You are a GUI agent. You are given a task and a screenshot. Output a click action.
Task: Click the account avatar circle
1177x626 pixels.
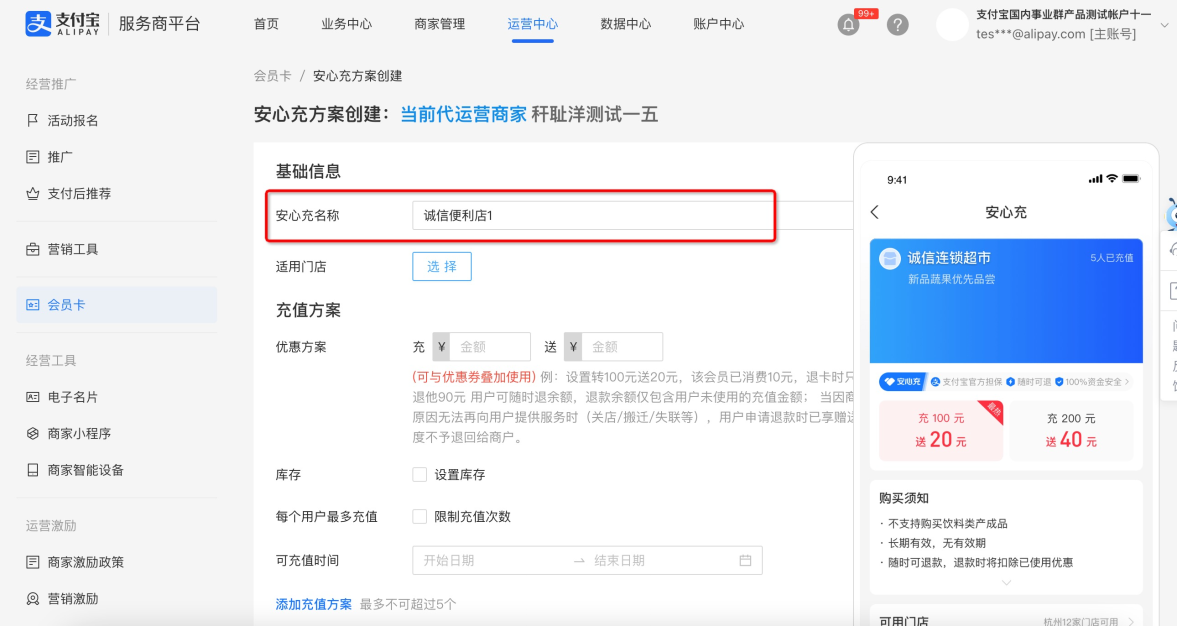point(952,25)
